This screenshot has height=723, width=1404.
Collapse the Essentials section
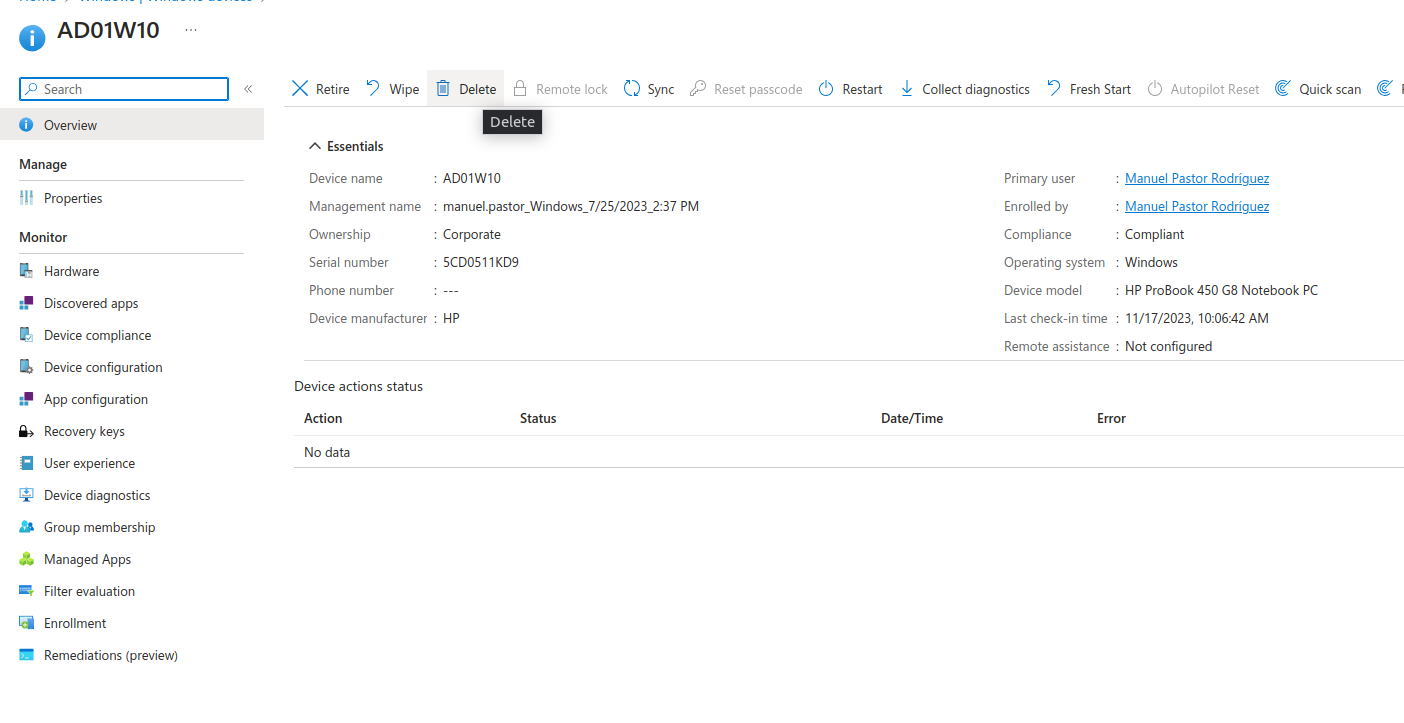[315, 146]
